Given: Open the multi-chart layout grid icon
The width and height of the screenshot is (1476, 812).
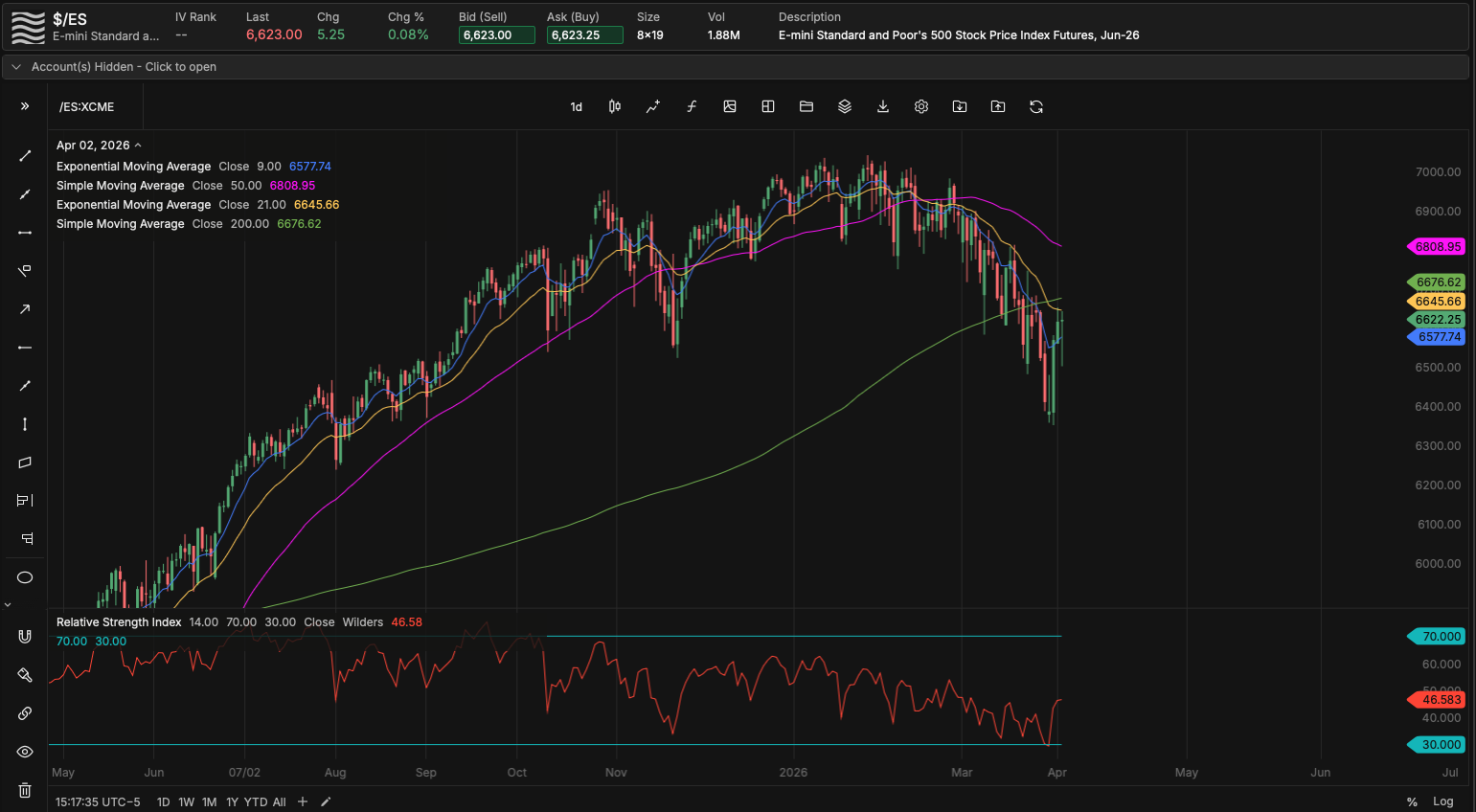Looking at the screenshot, I should pos(767,106).
